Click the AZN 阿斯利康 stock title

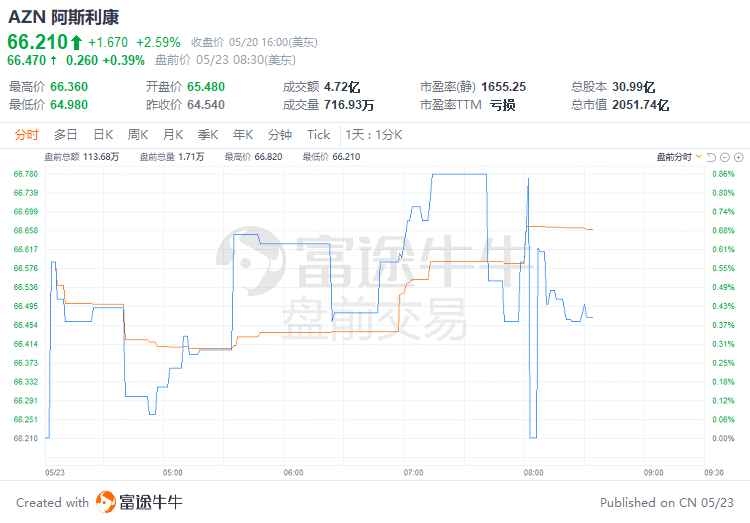point(64,17)
